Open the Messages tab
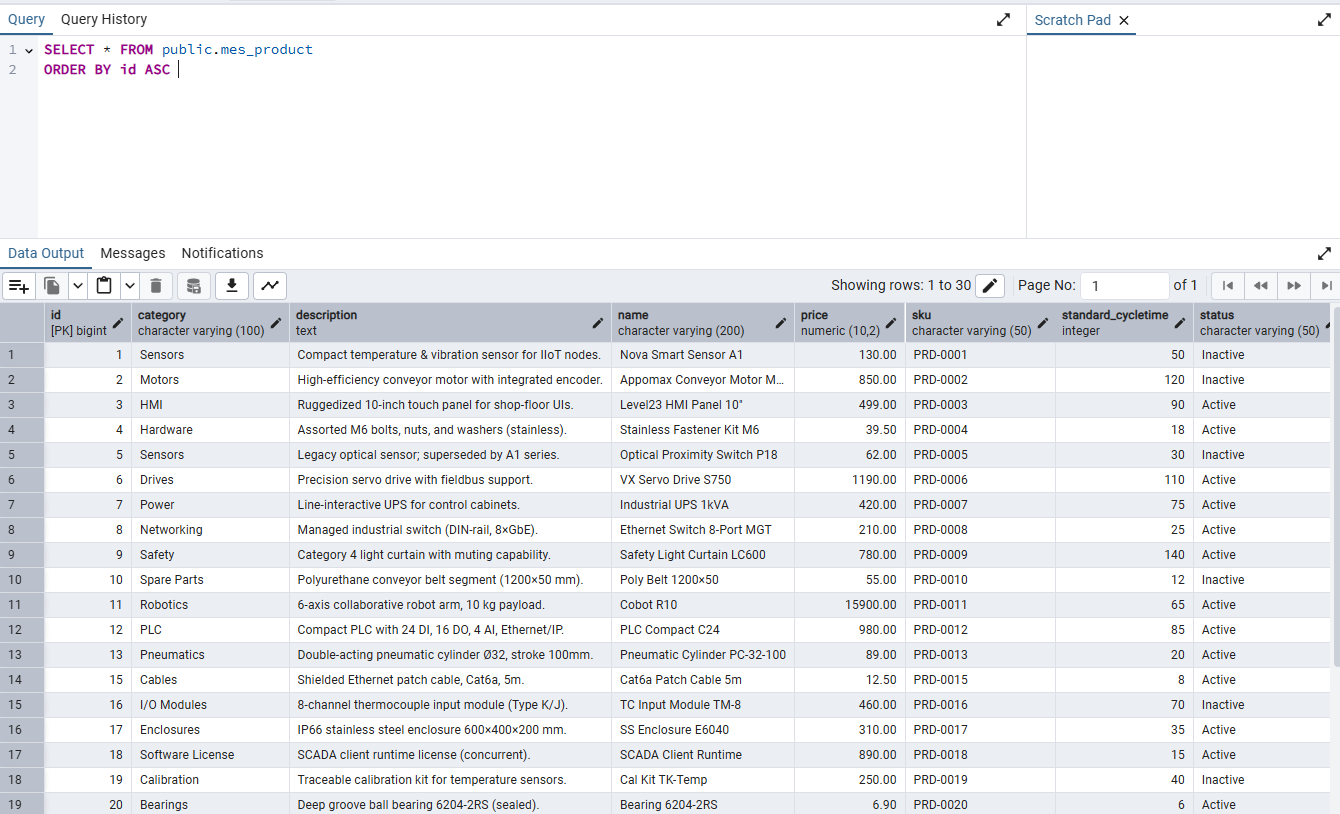Screen dimensions: 1340x814 (133, 254)
